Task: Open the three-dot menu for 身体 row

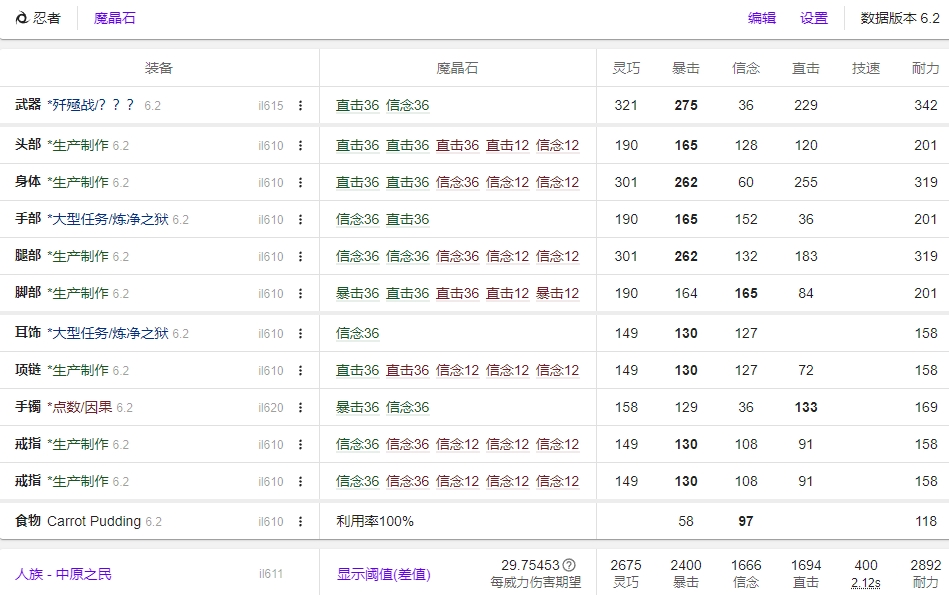Action: pyautogui.click(x=300, y=183)
